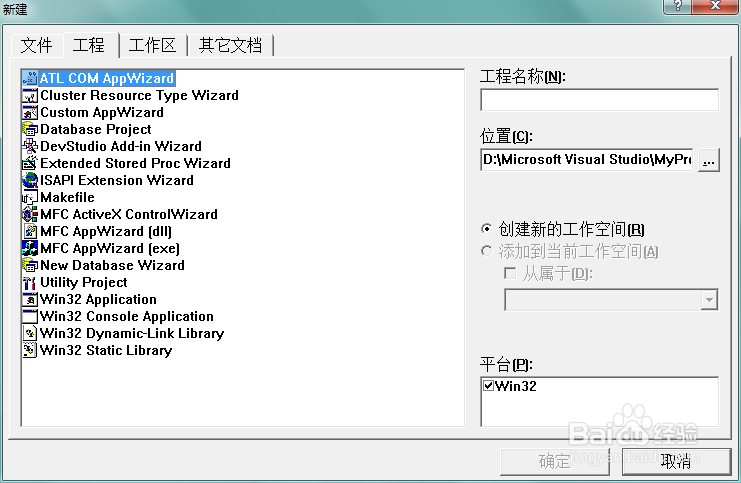Select 添加到当前工作空间 radio button
Viewport: 741px width, 483px height.
pos(486,251)
